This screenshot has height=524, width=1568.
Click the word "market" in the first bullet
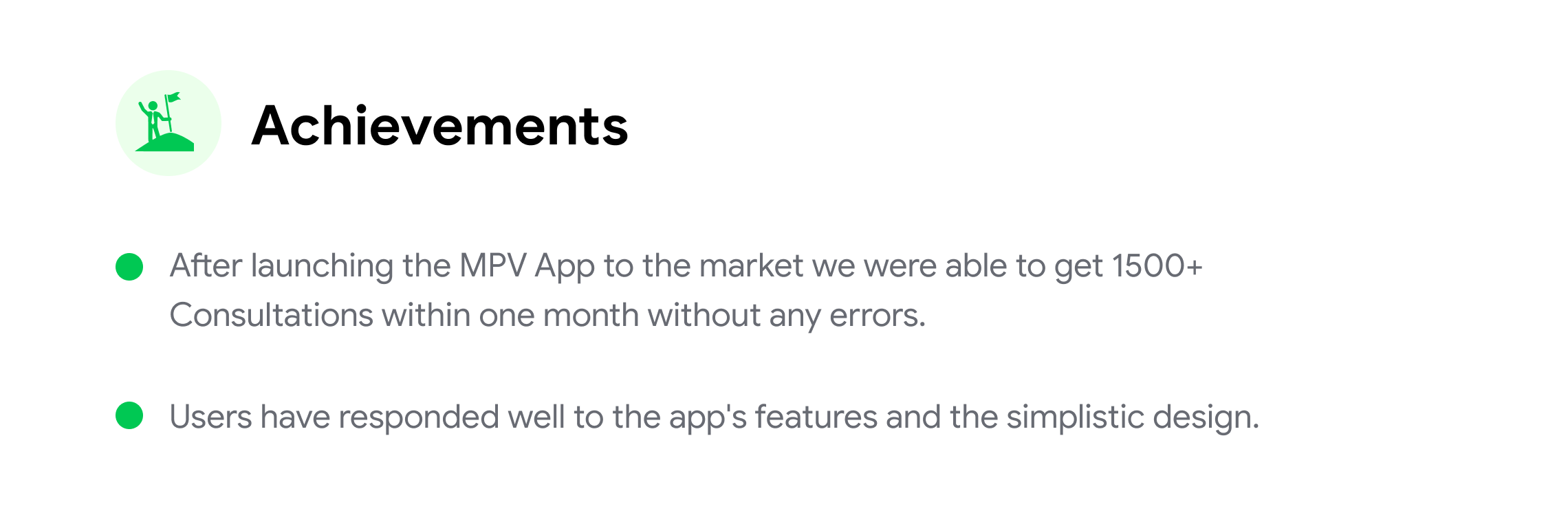coord(751,266)
